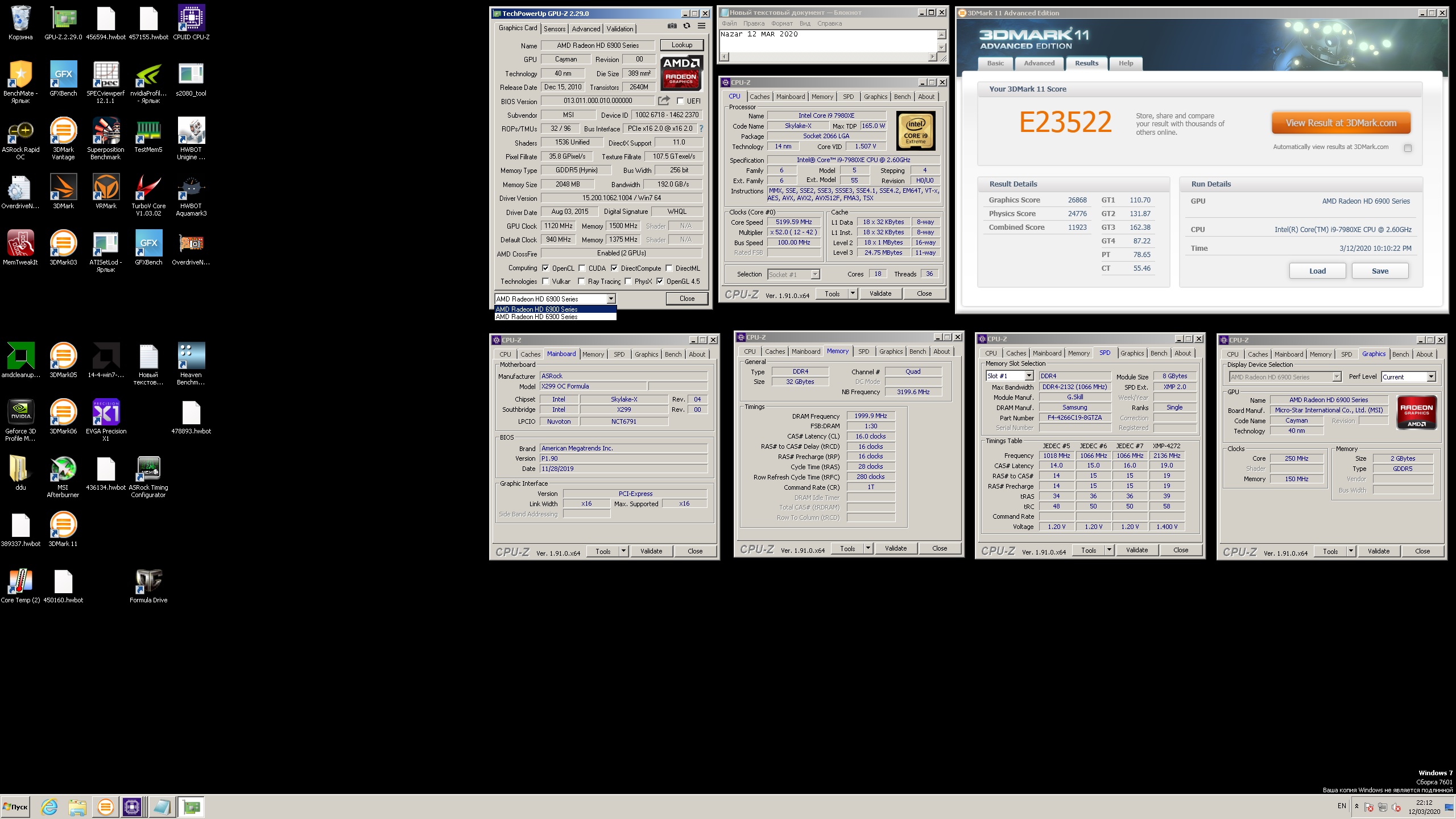Viewport: 1456px width, 819px height.
Task: Toggle the OpenCL checkbox in GPU-Z
Action: (545, 268)
